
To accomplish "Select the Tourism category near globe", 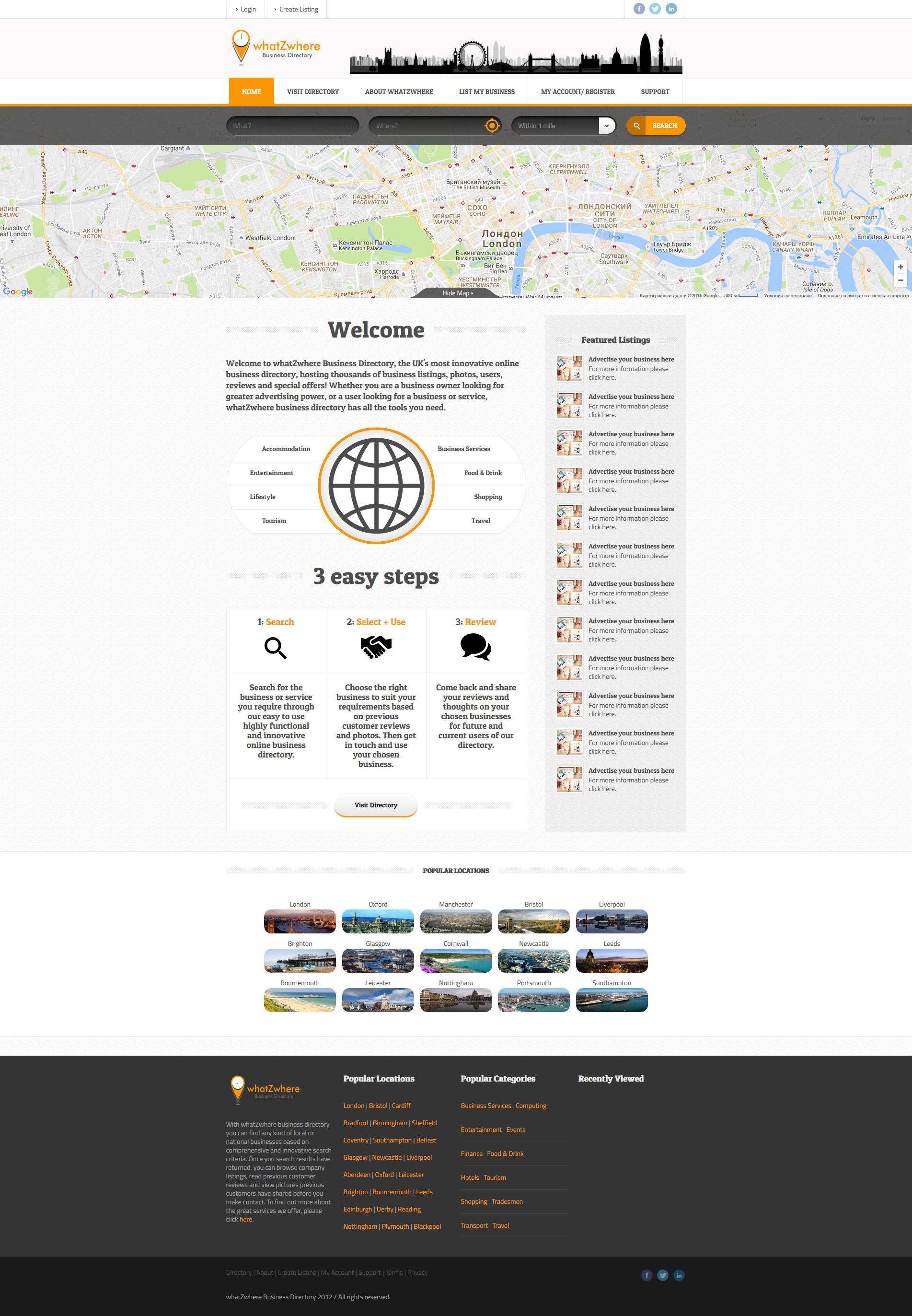I will 274,521.
